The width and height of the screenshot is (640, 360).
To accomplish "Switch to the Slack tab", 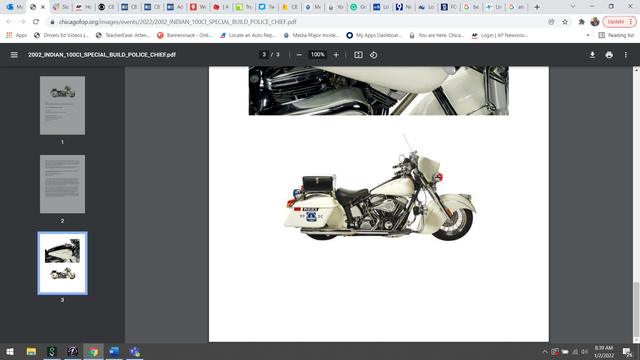I will point(61,7).
